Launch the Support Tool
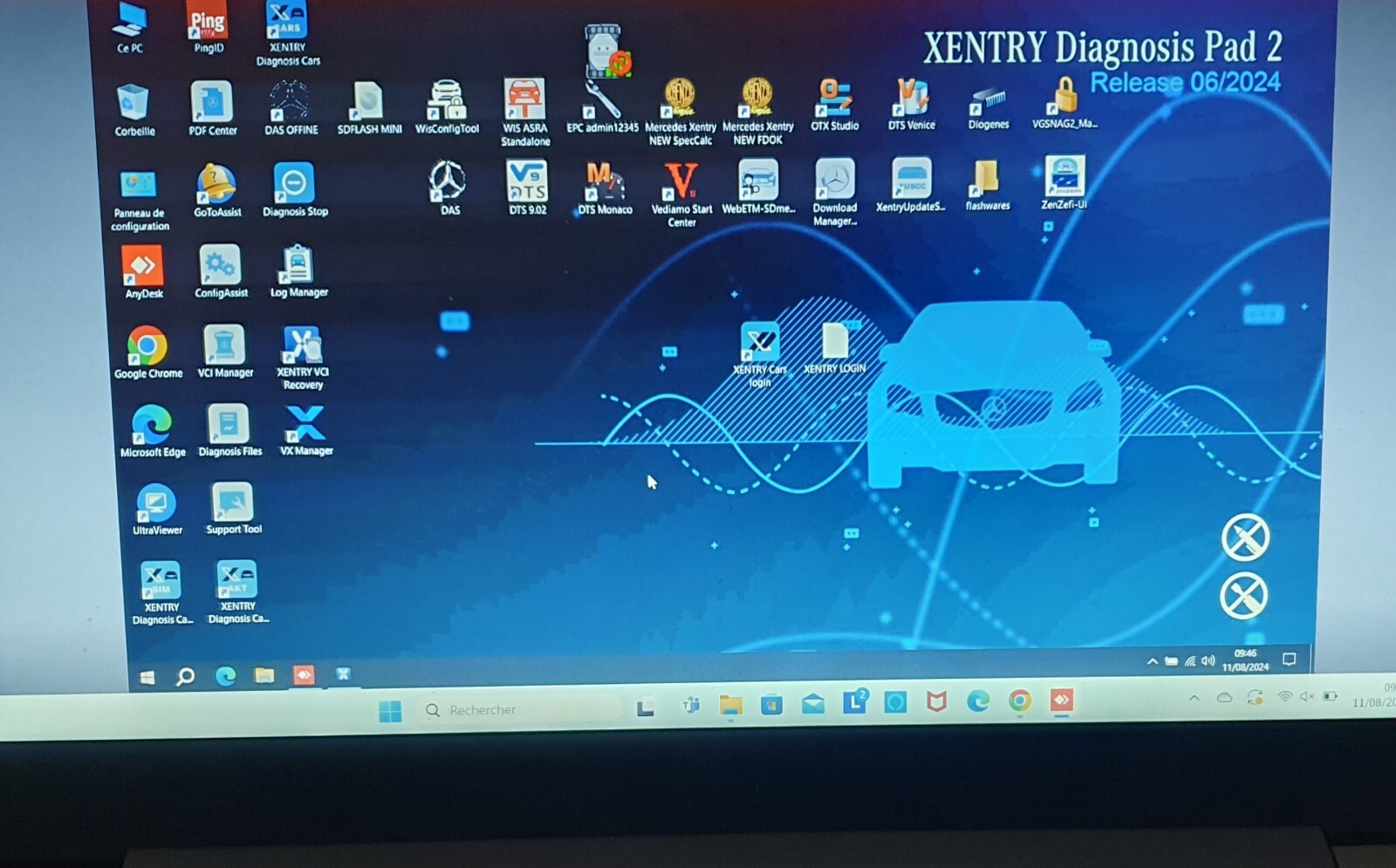This screenshot has height=868, width=1396. (233, 509)
